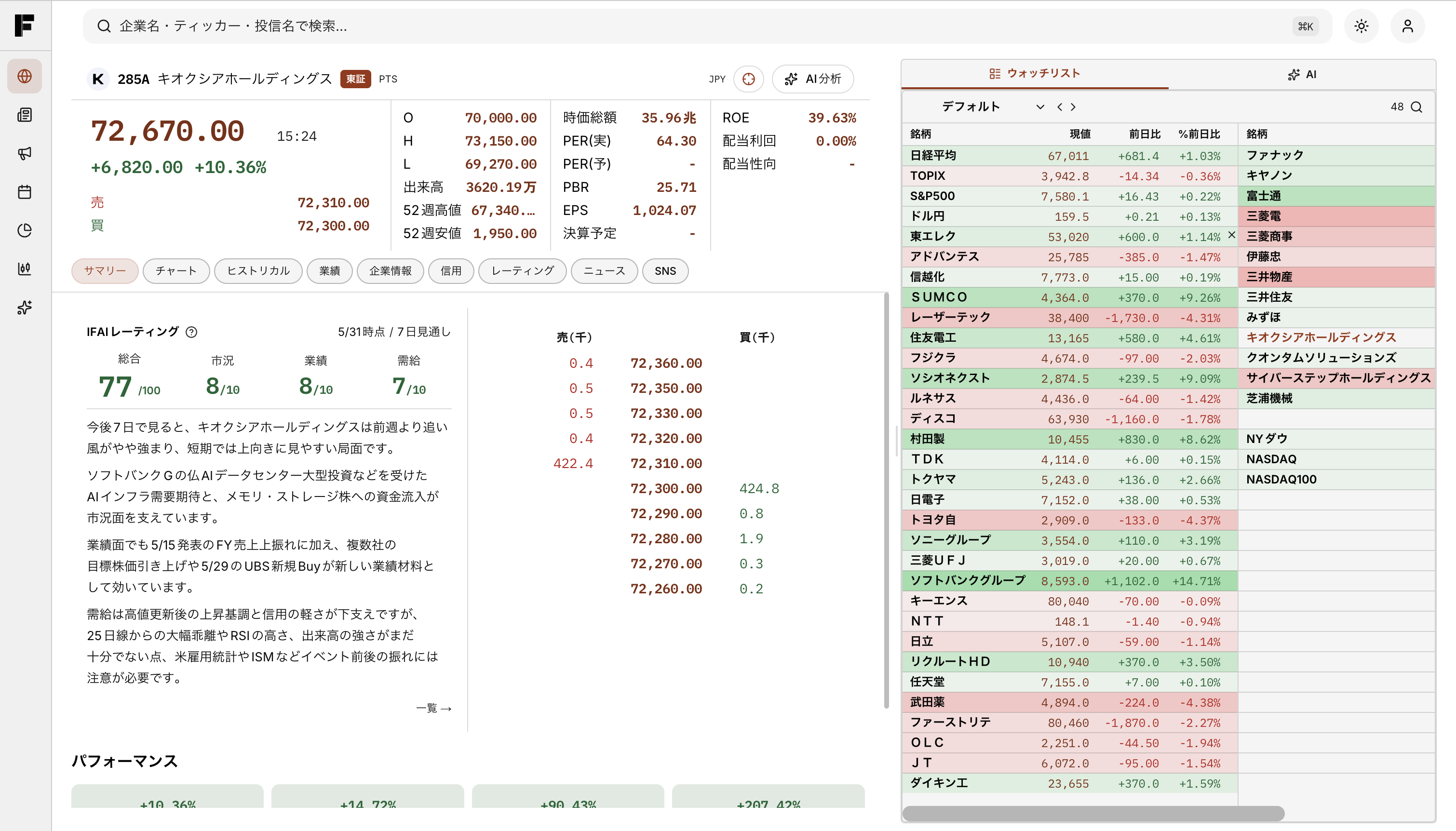The width and height of the screenshot is (1456, 831).
Task: Select ＳＵＭＣＯ row in watchlist
Action: tap(1070, 297)
